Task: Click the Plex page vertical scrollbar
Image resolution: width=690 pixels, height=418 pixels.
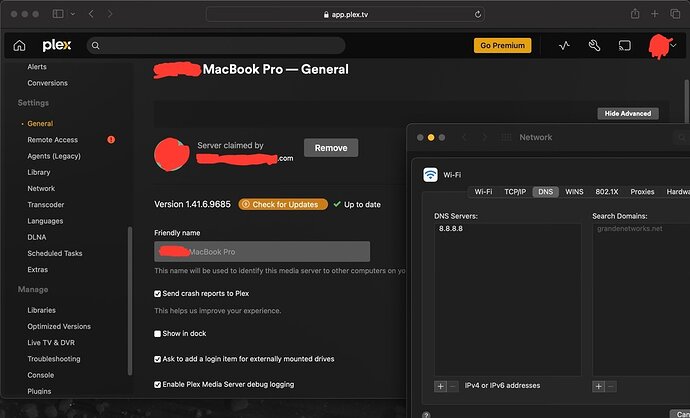Action: (686, 101)
